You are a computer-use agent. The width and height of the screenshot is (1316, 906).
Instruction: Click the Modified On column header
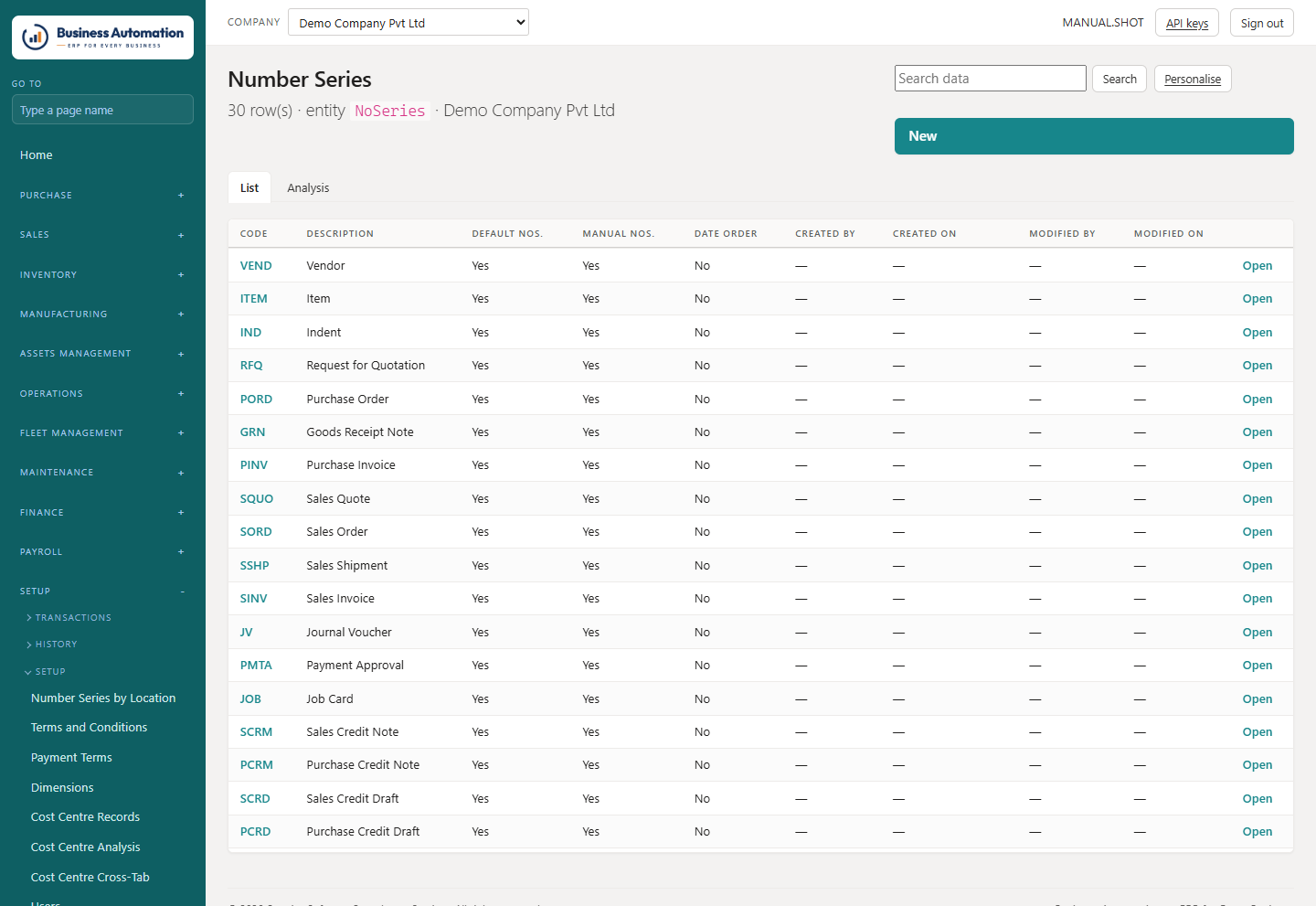coord(1169,234)
